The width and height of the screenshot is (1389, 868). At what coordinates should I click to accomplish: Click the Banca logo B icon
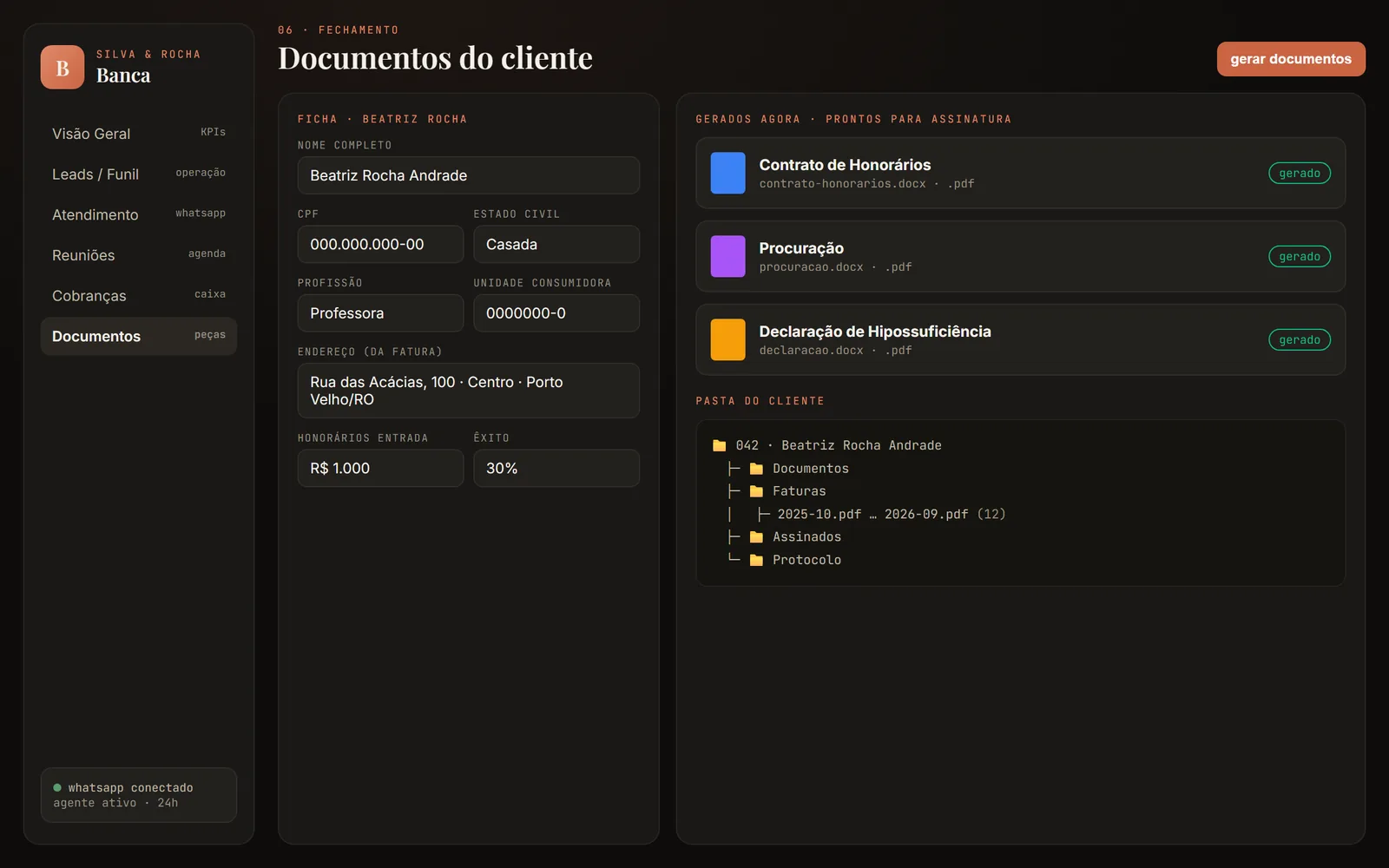pyautogui.click(x=63, y=67)
